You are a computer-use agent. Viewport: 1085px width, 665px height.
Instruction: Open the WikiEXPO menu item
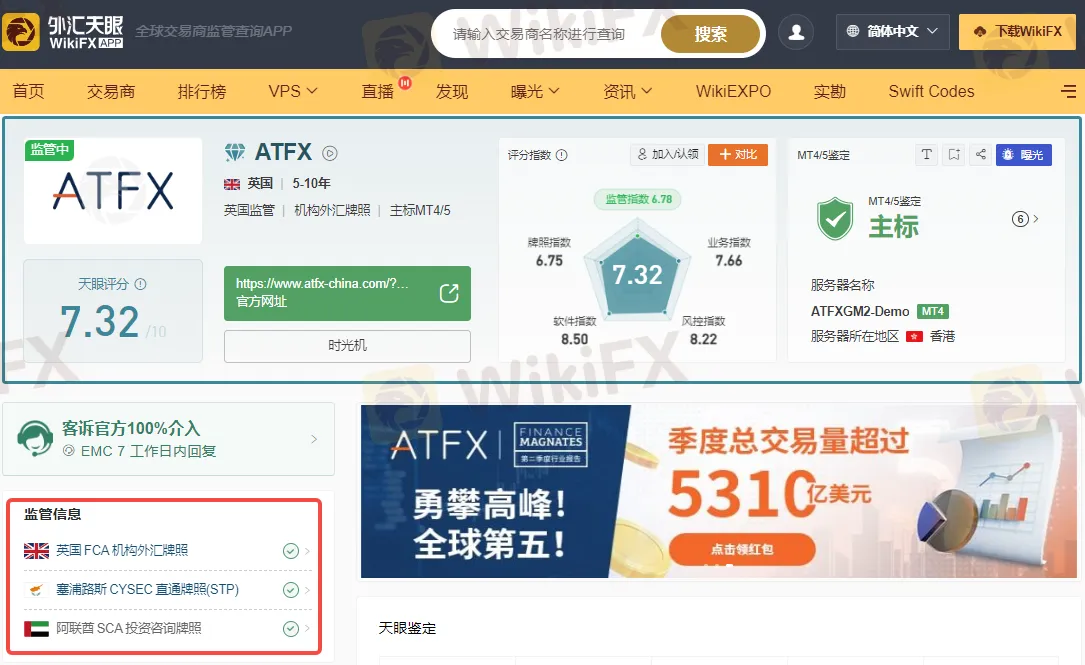(x=733, y=91)
